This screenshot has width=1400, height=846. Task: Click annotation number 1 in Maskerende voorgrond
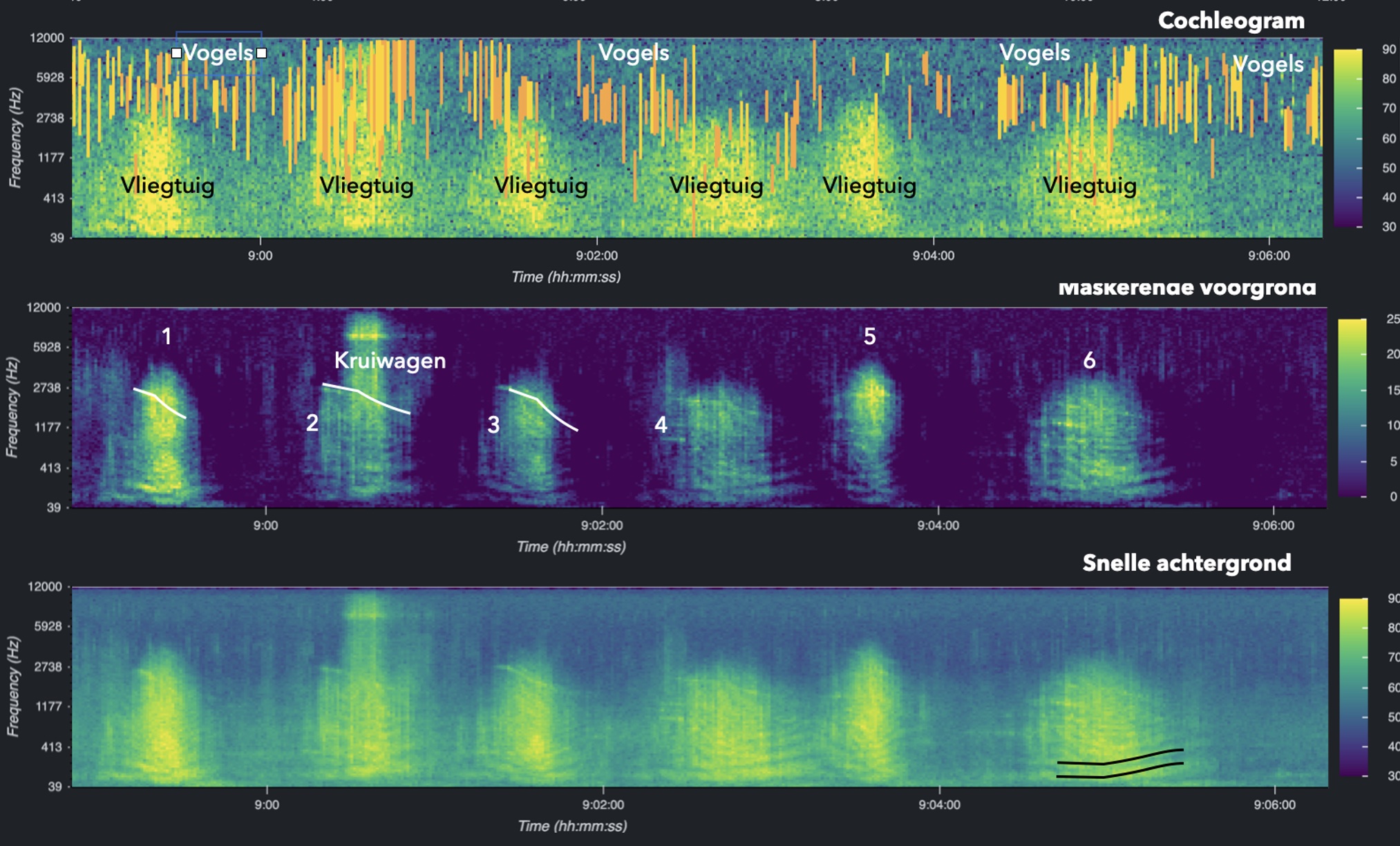pyautogui.click(x=167, y=336)
